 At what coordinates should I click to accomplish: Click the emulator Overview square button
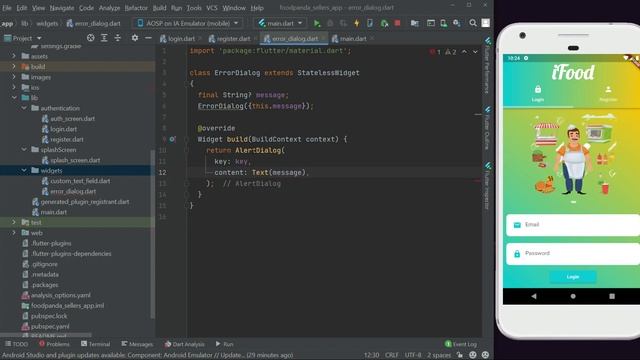pos(612,296)
